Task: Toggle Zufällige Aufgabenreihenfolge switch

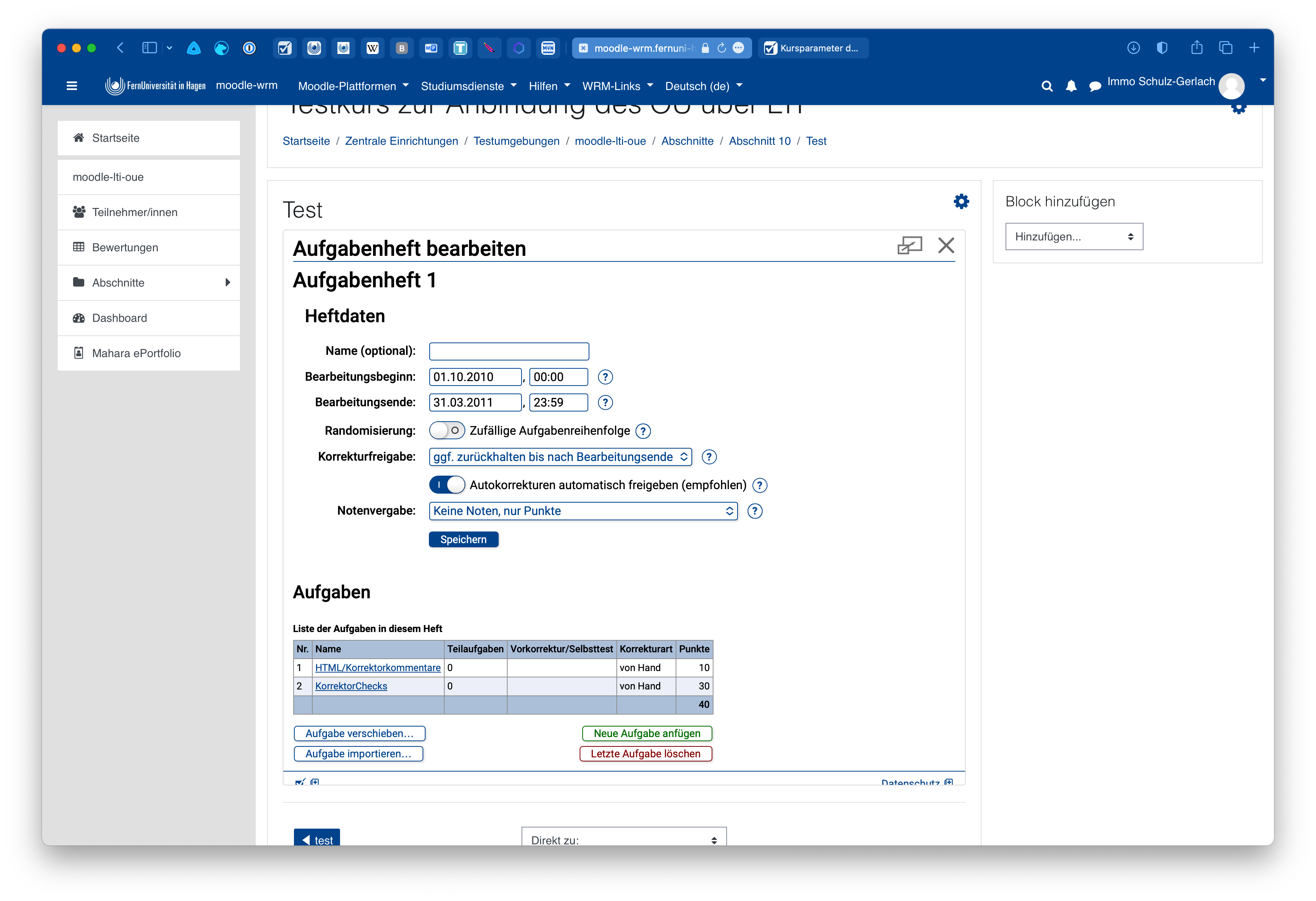Action: [x=447, y=431]
